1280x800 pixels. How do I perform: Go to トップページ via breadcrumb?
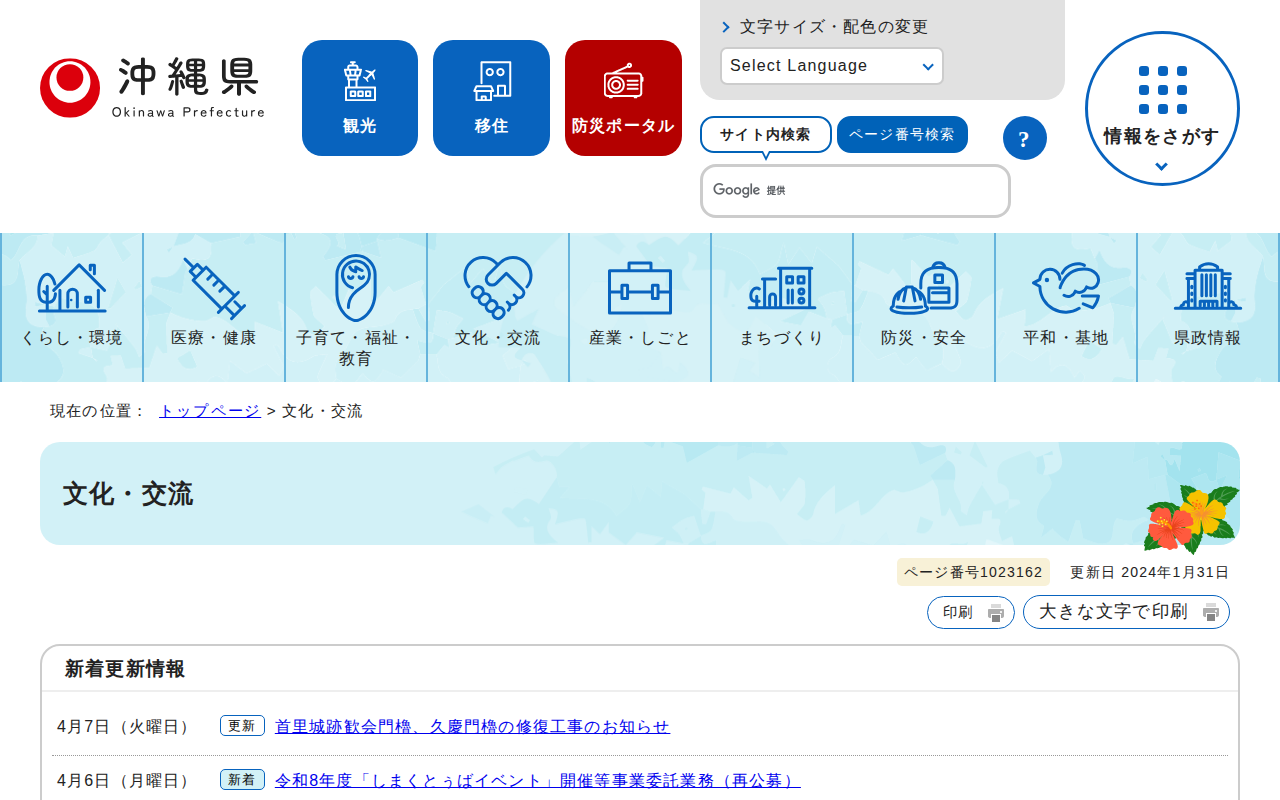[x=210, y=411]
